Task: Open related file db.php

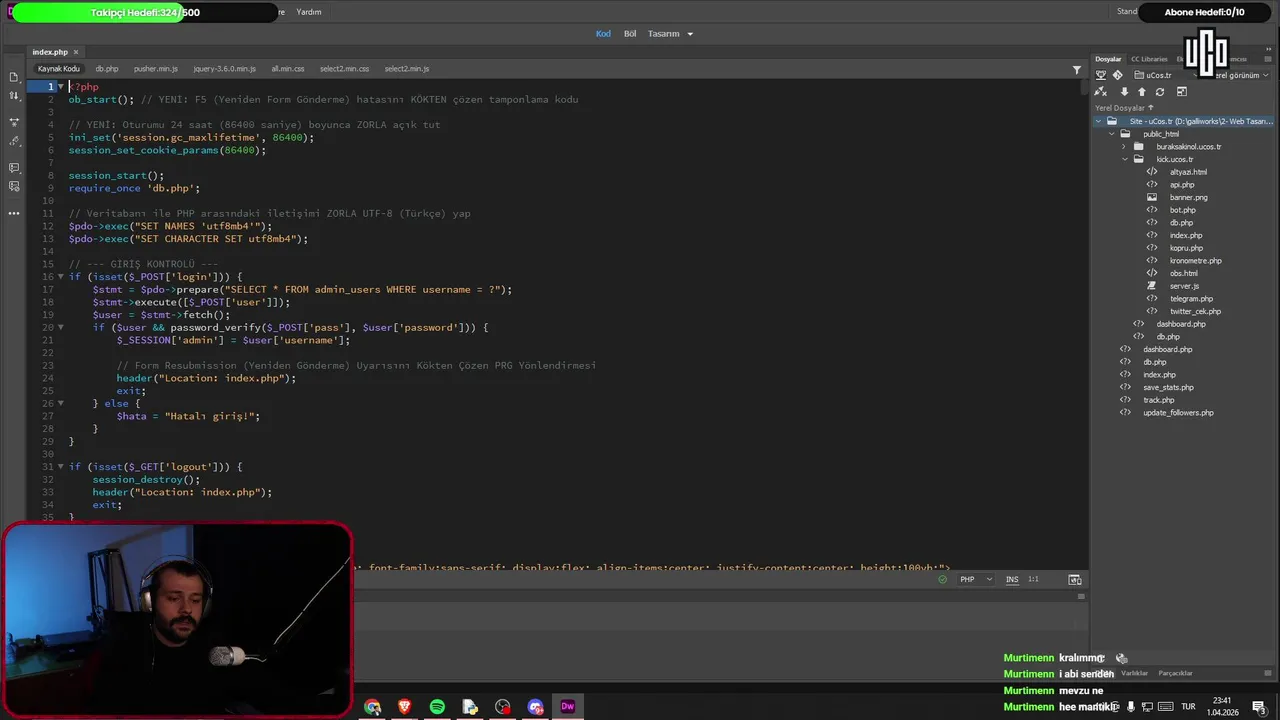Action: (x=107, y=69)
